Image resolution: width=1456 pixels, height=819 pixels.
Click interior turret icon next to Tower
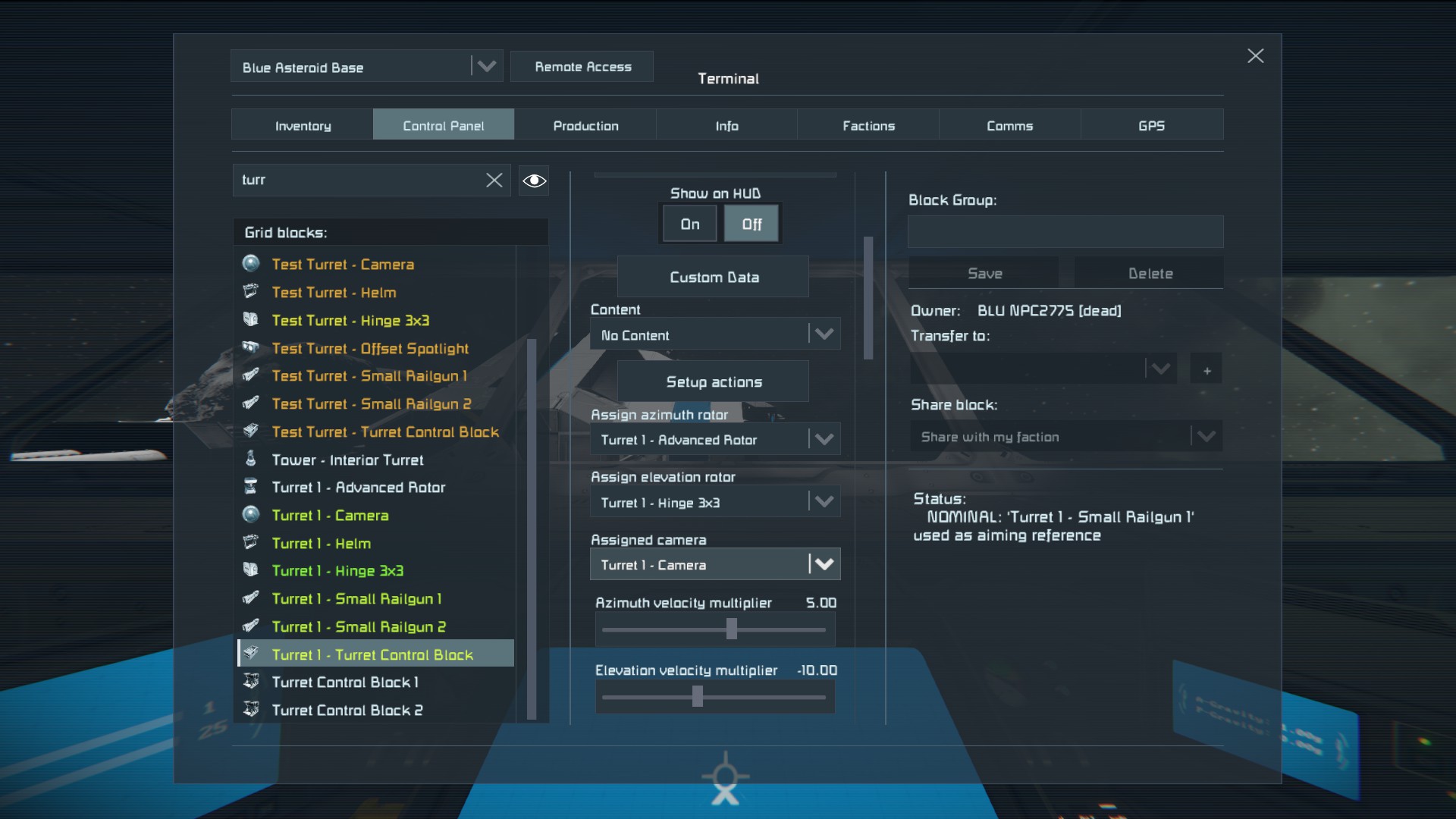tap(251, 459)
